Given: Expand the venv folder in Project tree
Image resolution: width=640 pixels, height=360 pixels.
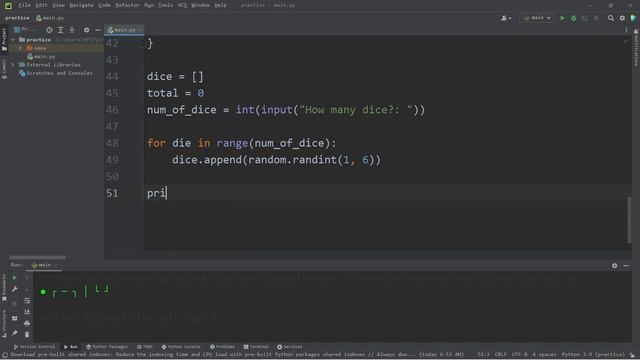Looking at the screenshot, I should tap(20, 48).
